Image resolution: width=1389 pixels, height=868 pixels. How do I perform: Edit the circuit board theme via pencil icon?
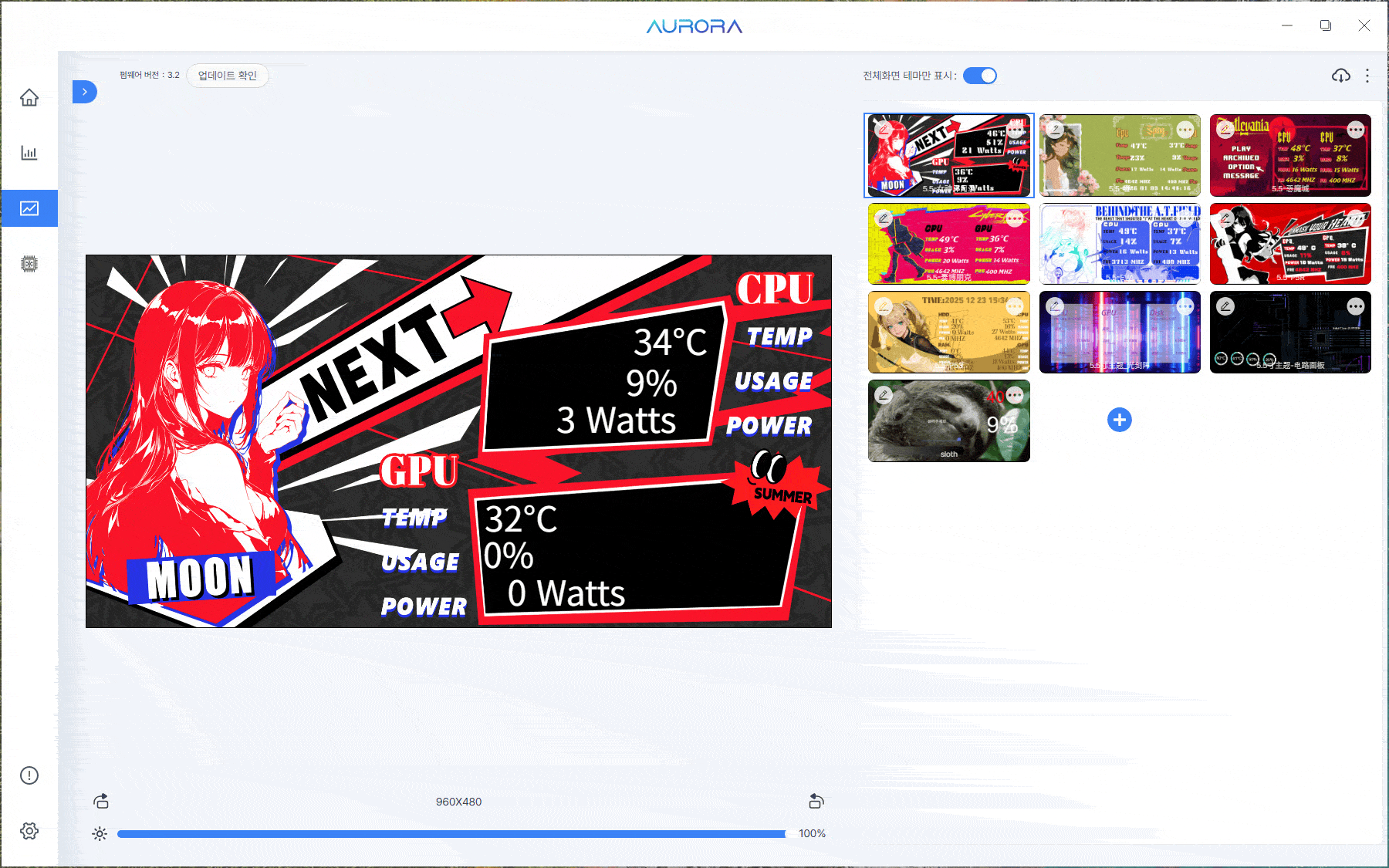click(1225, 306)
